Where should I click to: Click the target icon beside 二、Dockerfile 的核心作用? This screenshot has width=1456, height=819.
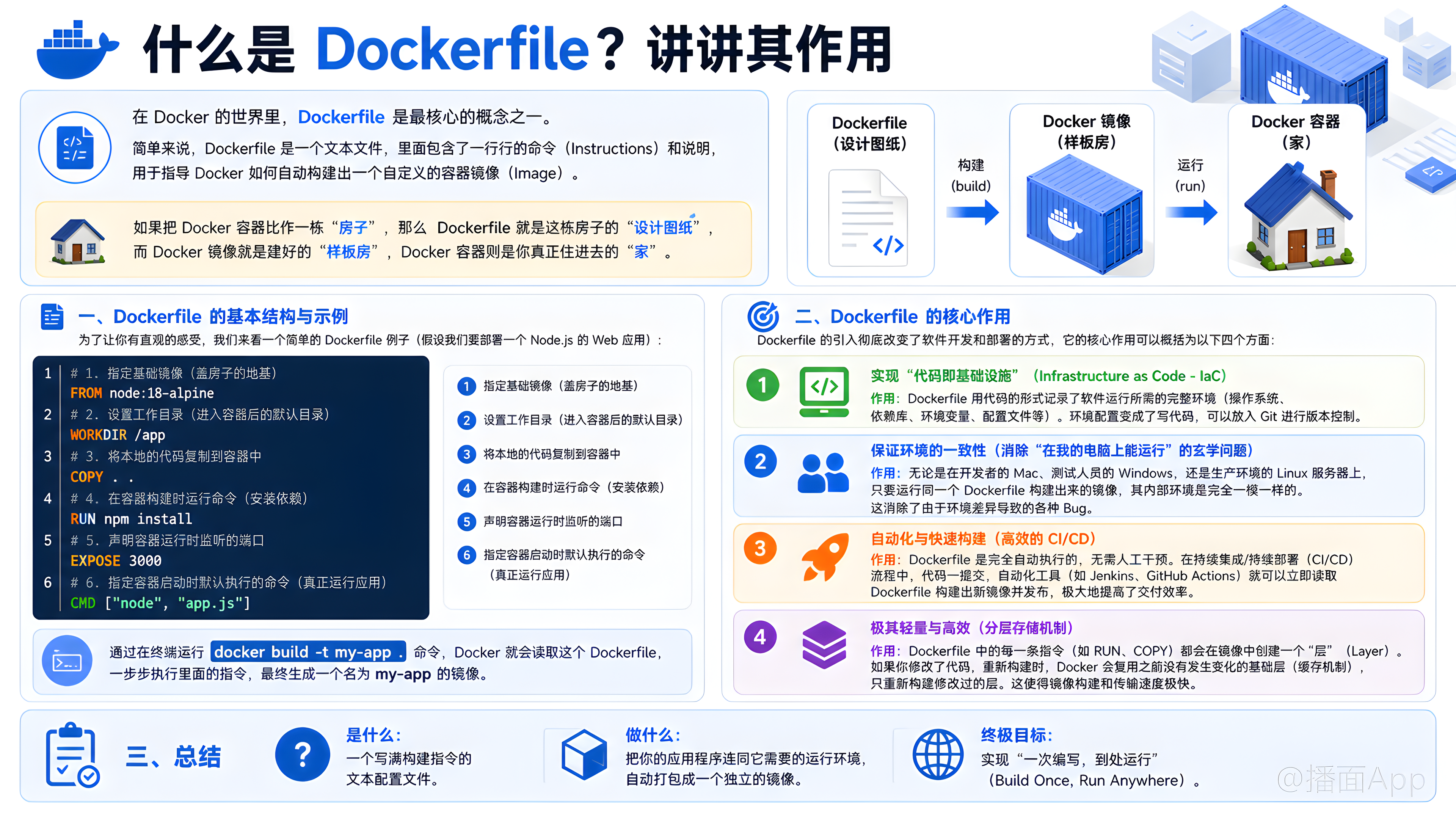tap(763, 317)
